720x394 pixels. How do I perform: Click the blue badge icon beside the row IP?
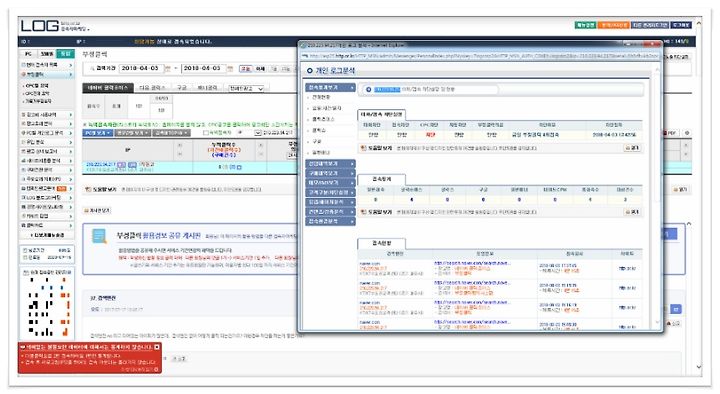132,164
